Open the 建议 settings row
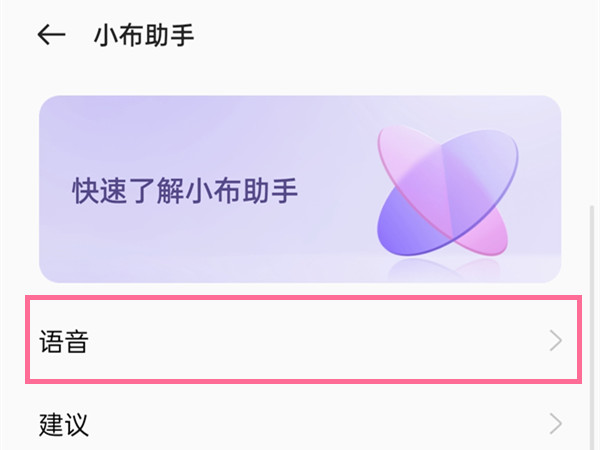The width and height of the screenshot is (600, 450). [x=300, y=424]
